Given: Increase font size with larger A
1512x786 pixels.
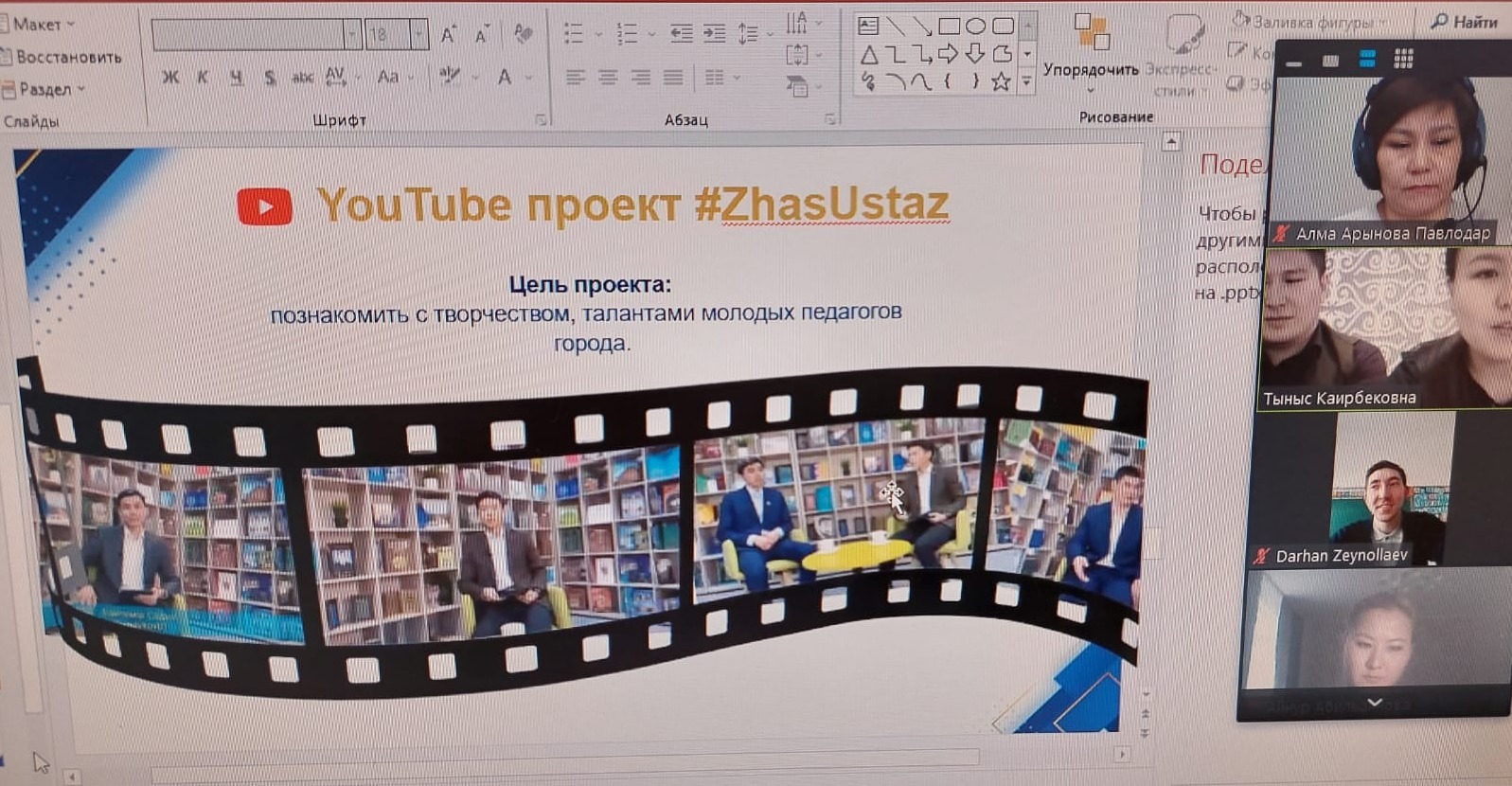Looking at the screenshot, I should 448,36.
